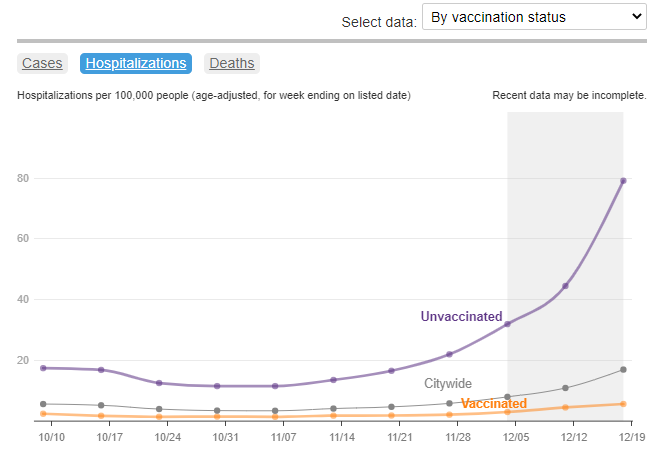Click the Unvaccinated data point for 12/19
This screenshot has width=660, height=471.
623,181
